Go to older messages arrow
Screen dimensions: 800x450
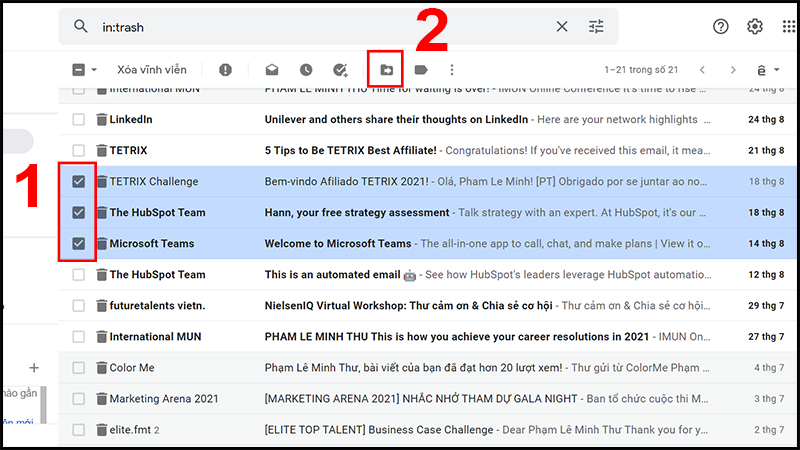coord(733,70)
